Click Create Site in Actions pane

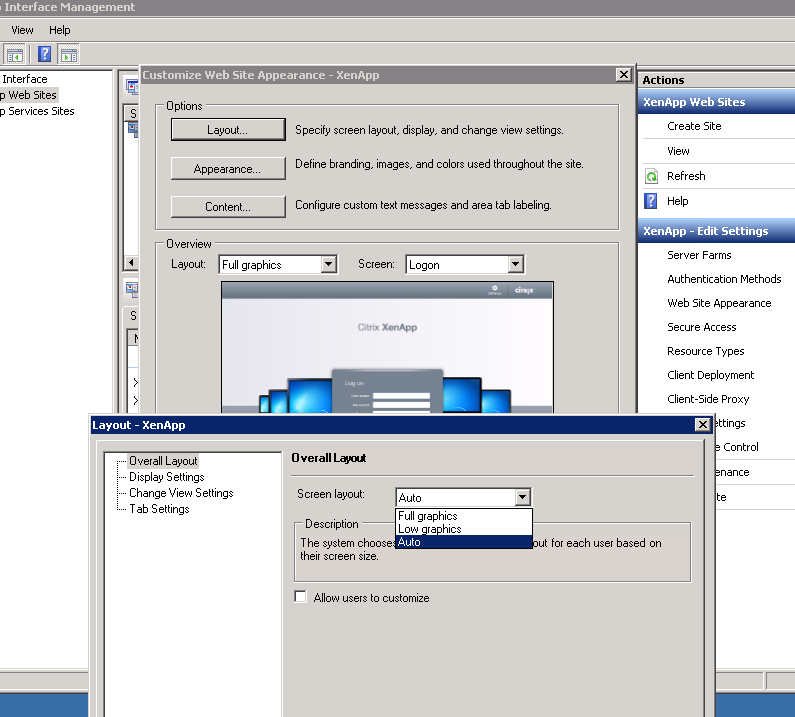[694, 126]
